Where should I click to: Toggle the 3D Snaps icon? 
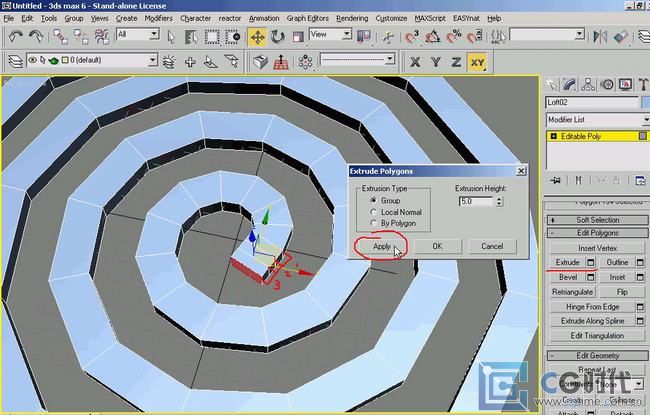tap(412, 36)
